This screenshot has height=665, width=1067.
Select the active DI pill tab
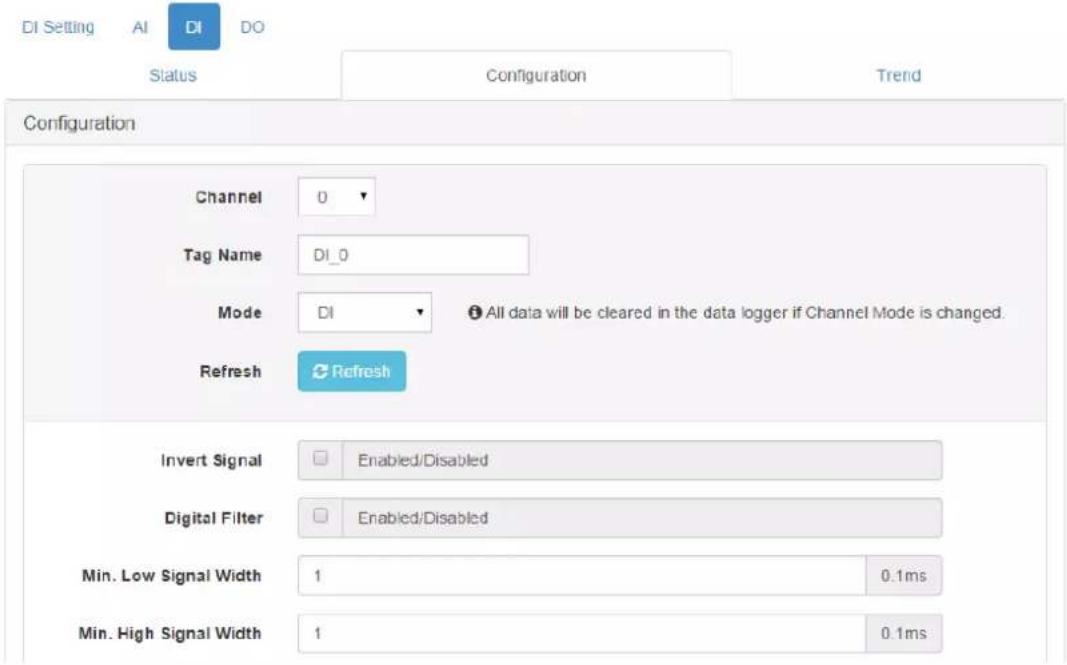194,27
